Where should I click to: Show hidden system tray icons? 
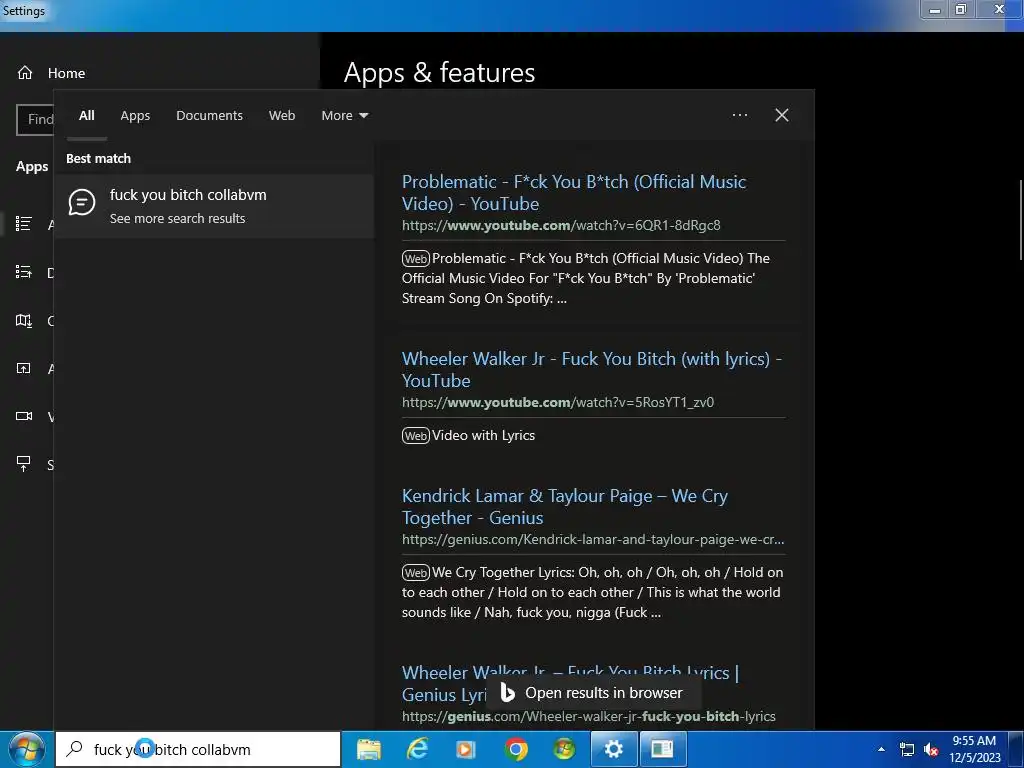pos(881,749)
